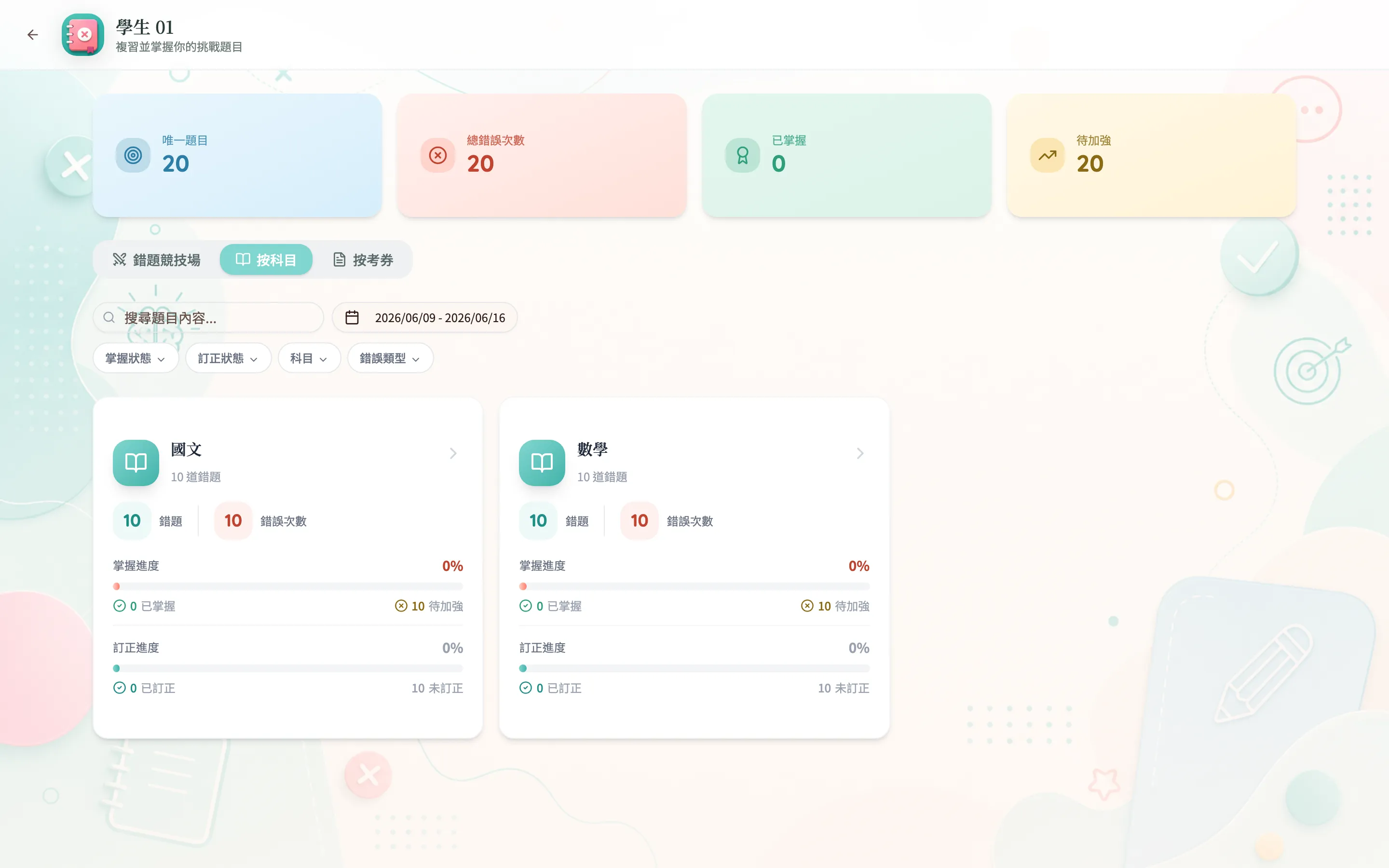Open the 國文 subject title
Viewport: 1389px width, 868px height.
point(186,449)
